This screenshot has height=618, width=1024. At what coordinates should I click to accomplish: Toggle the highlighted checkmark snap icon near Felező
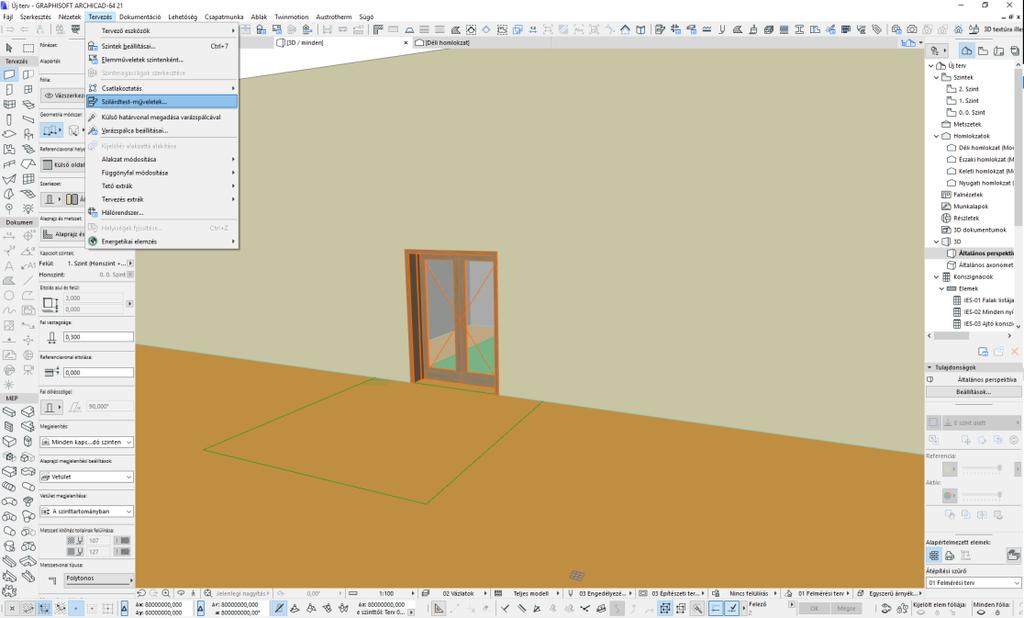733,608
